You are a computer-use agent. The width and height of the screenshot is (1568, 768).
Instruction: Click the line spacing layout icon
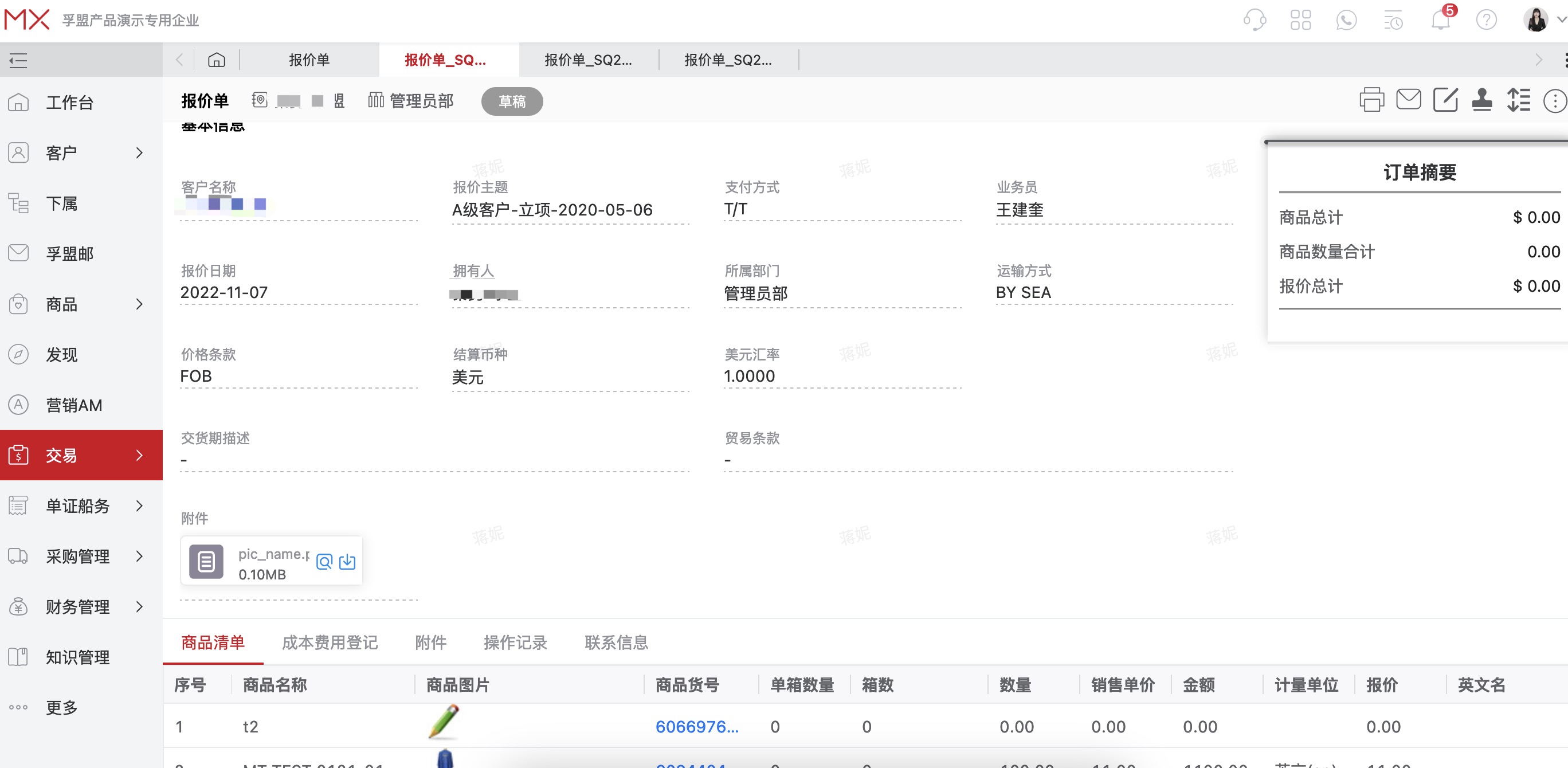point(1519,100)
